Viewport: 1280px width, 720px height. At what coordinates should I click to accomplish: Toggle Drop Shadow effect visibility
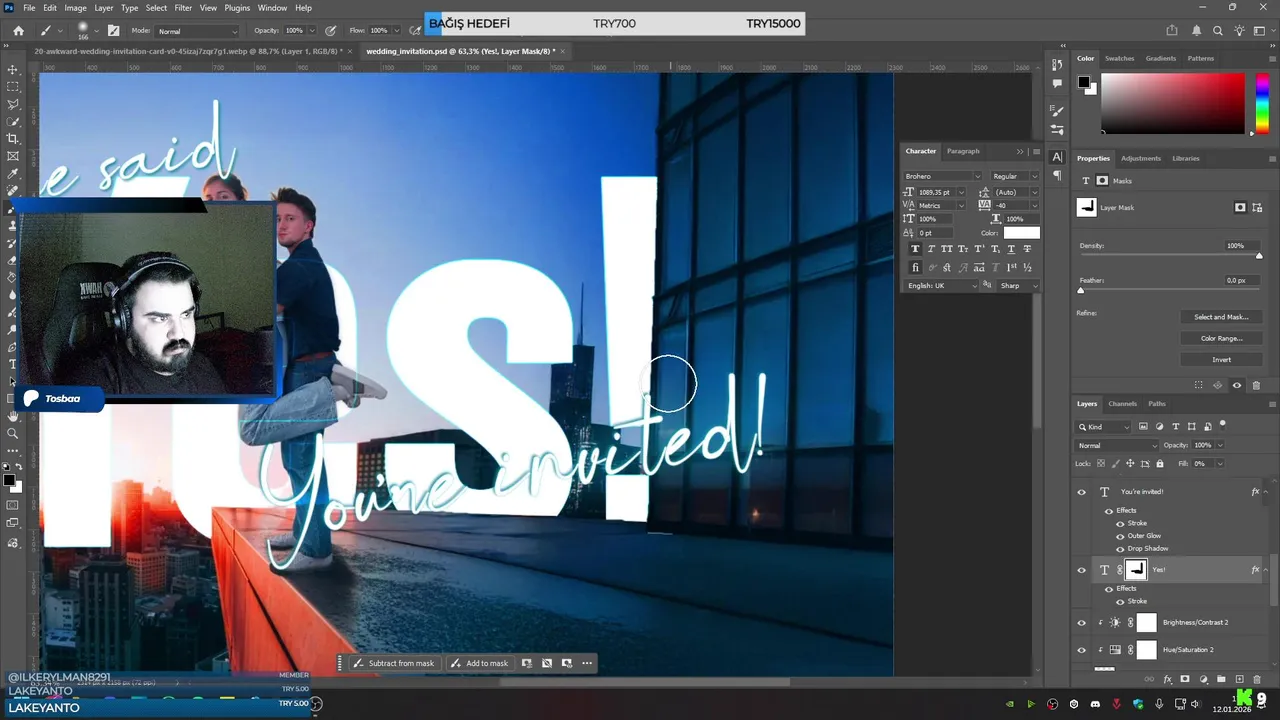pos(1120,549)
